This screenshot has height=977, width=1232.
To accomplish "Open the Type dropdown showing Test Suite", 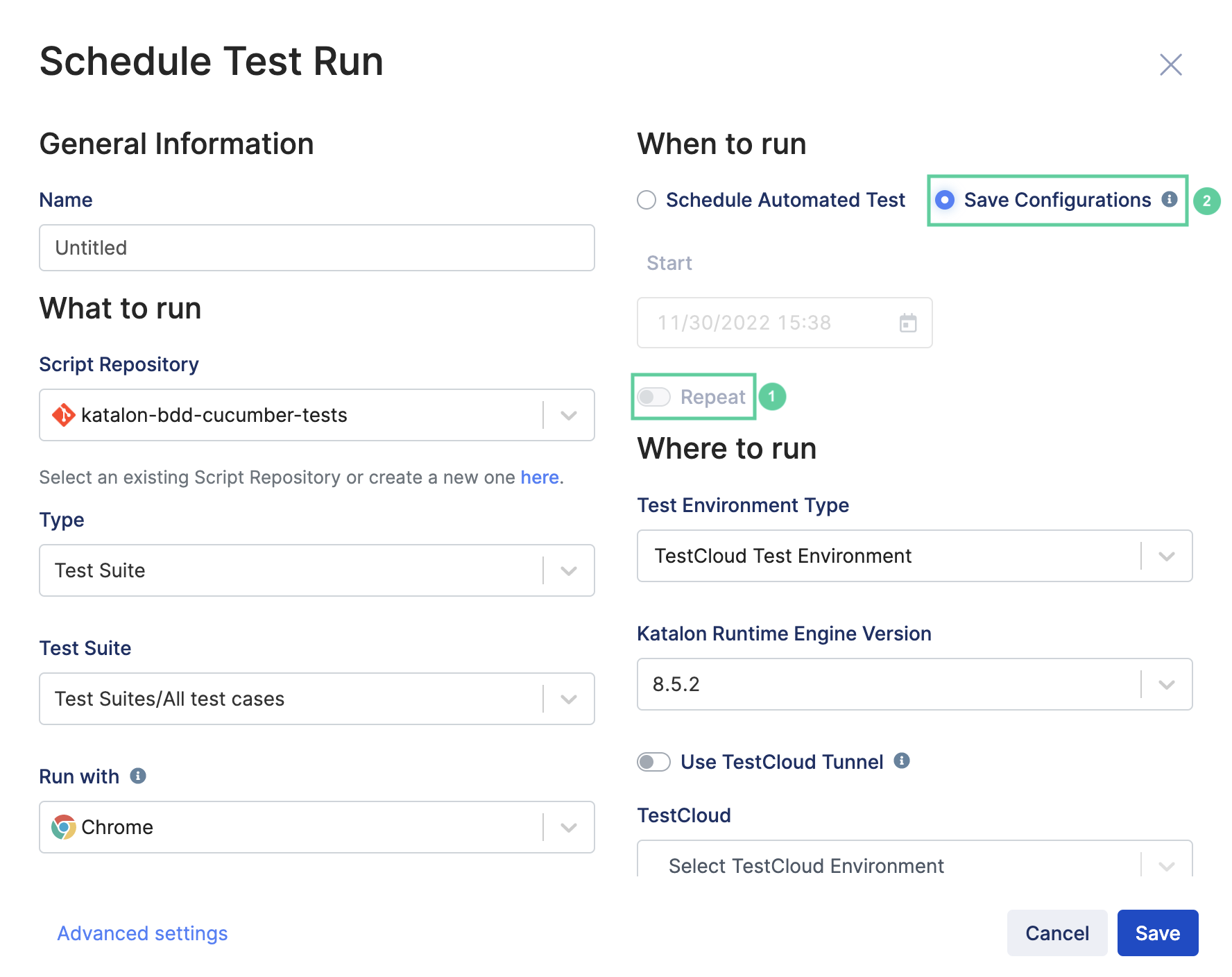I will pyautogui.click(x=569, y=570).
